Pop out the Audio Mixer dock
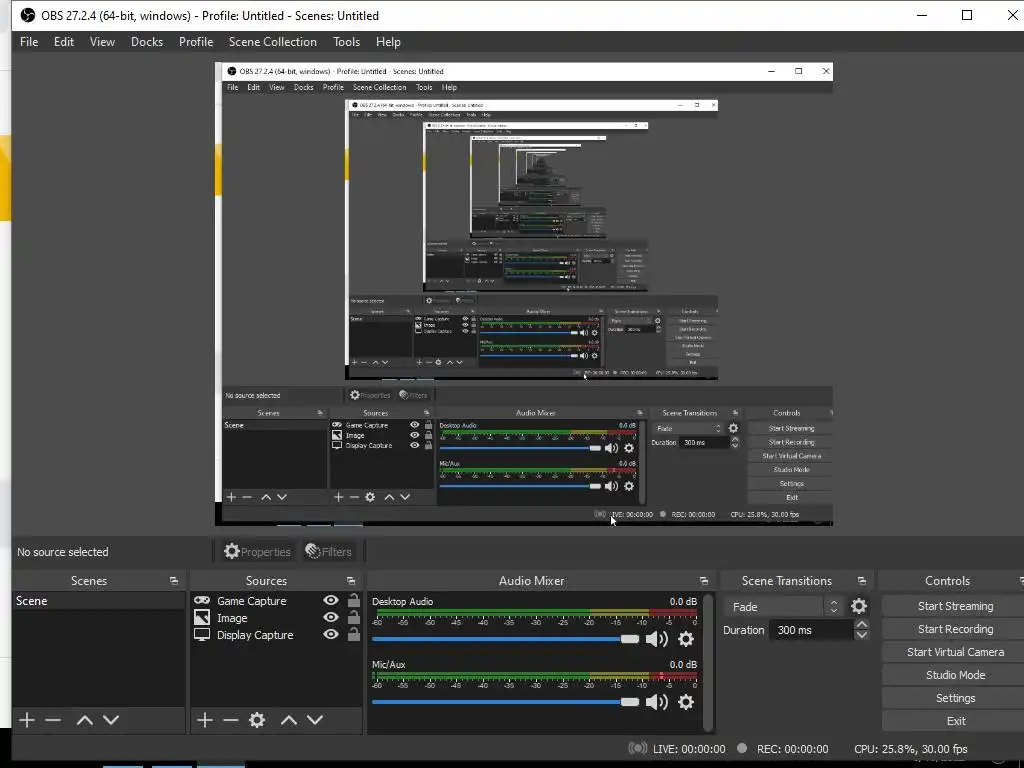The image size is (1024, 768). (x=703, y=581)
